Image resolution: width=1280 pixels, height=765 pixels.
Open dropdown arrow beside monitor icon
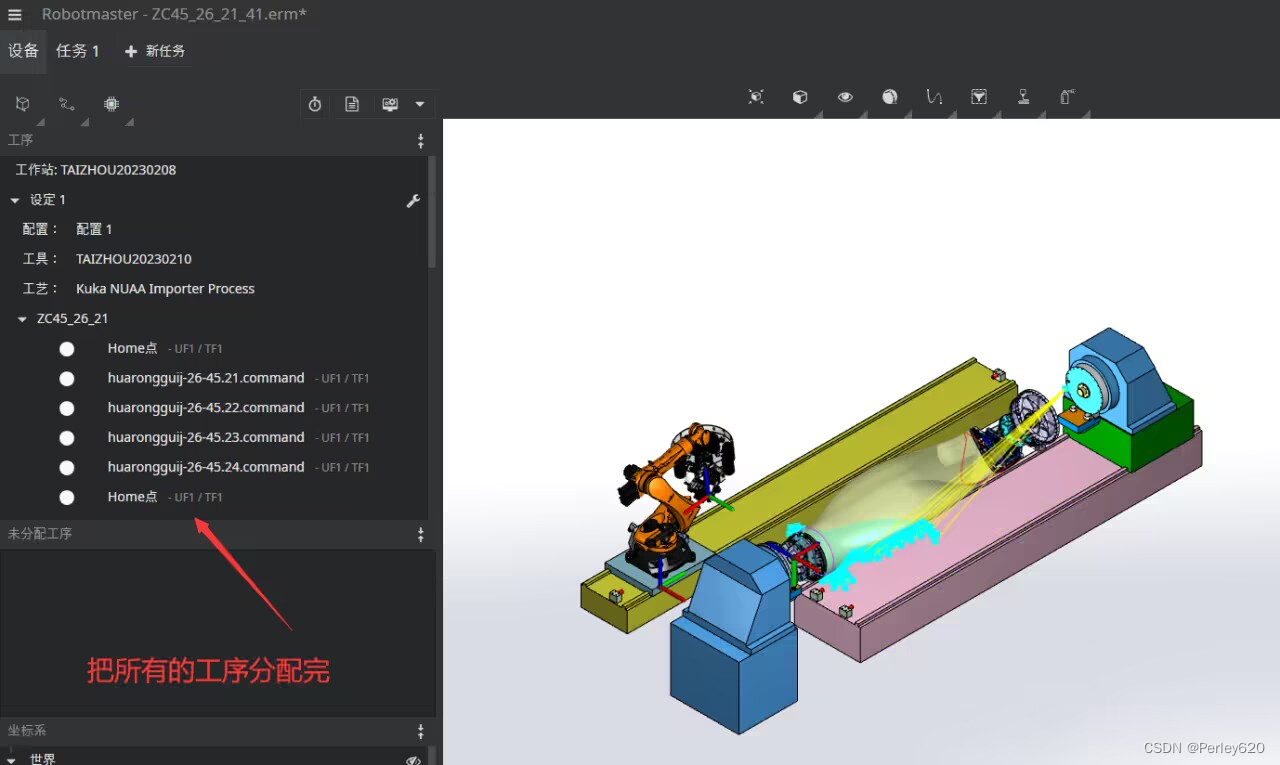pos(420,104)
